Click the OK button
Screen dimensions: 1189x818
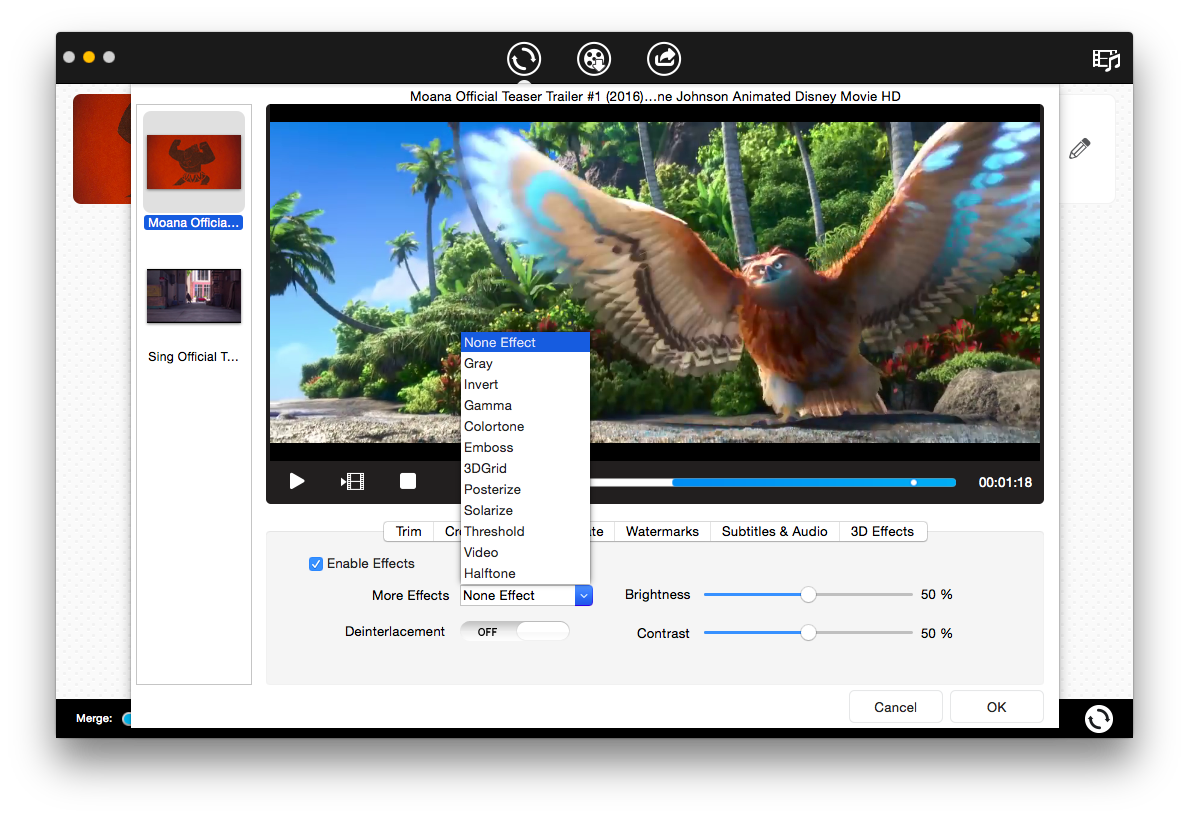point(996,707)
